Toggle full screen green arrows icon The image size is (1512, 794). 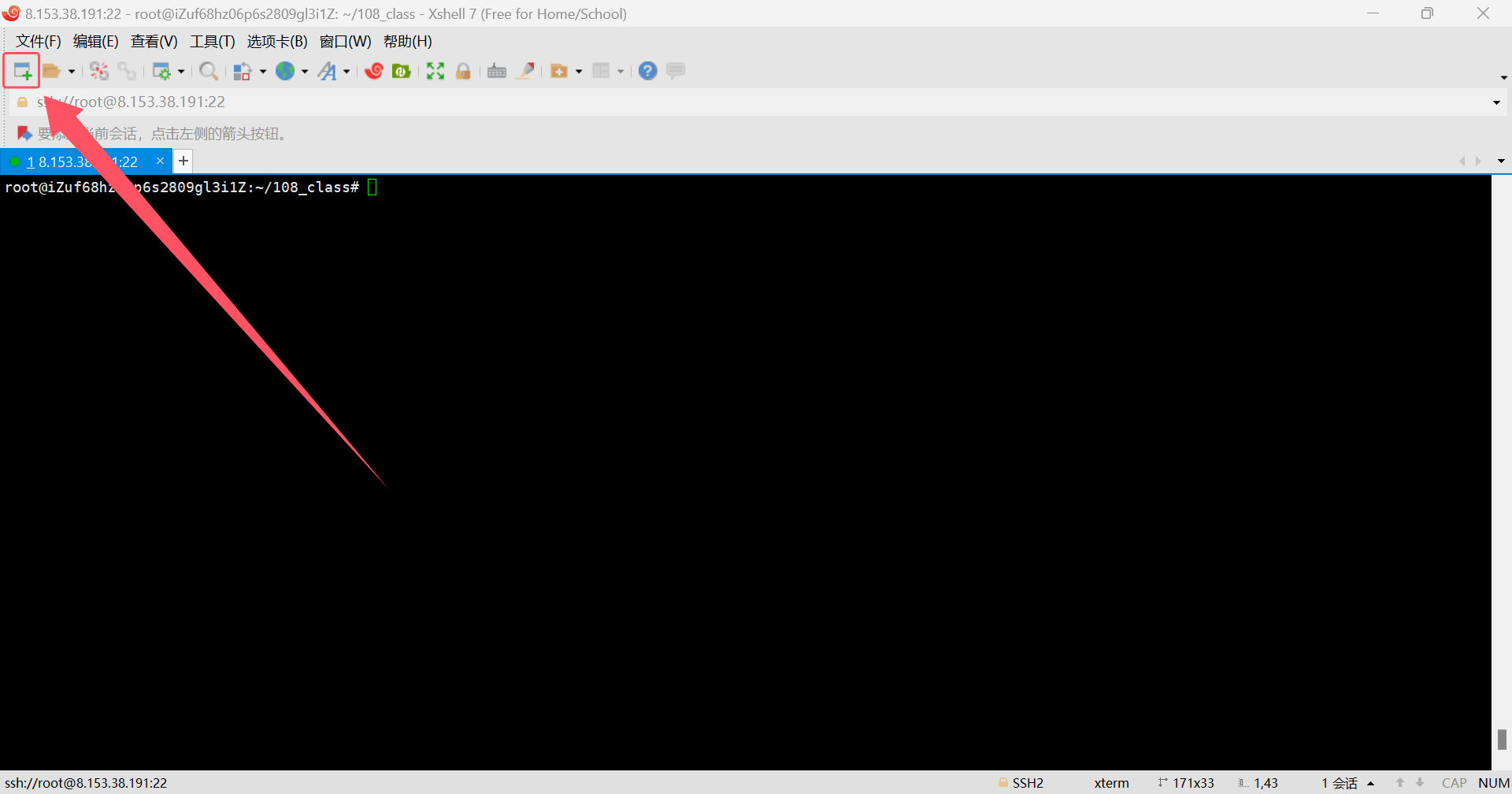435,72
